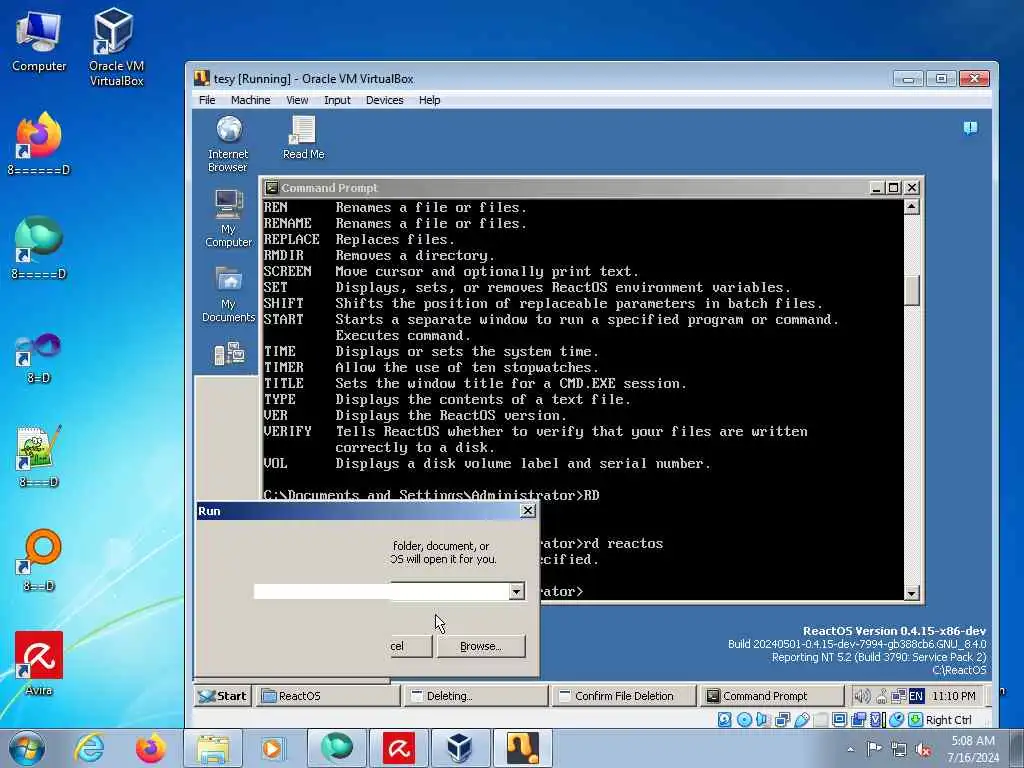Open the Oracle VM VirtualBox desktop shortcut

click(x=116, y=47)
